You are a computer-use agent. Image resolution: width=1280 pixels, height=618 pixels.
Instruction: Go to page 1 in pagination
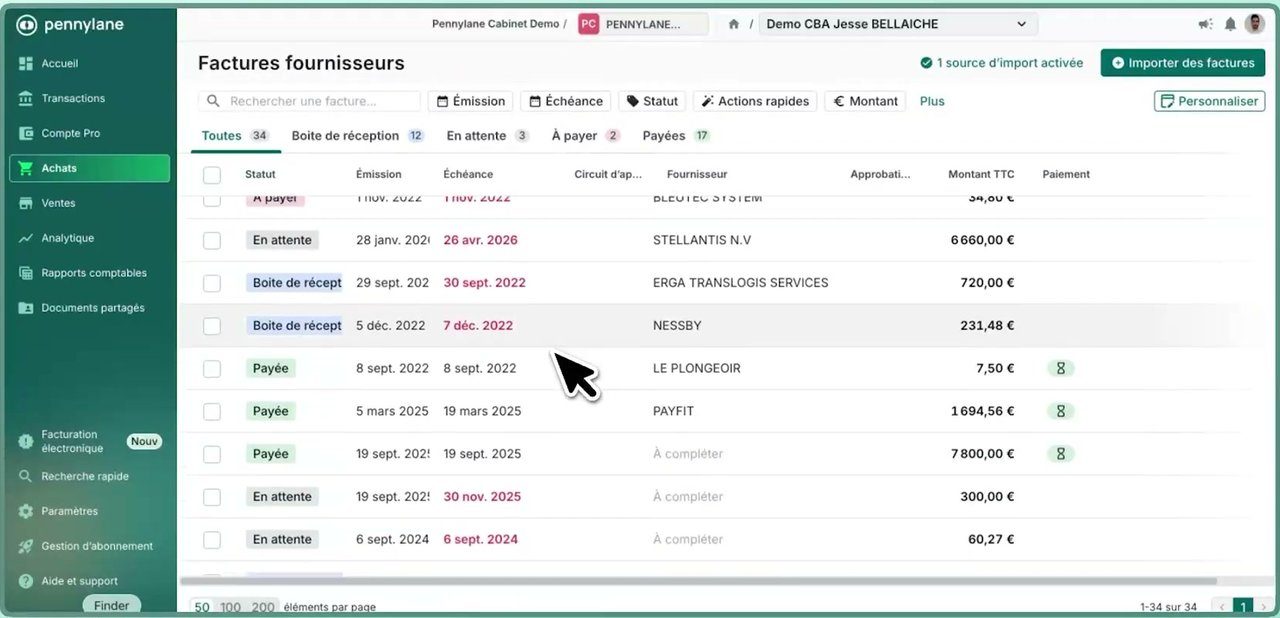[1243, 607]
